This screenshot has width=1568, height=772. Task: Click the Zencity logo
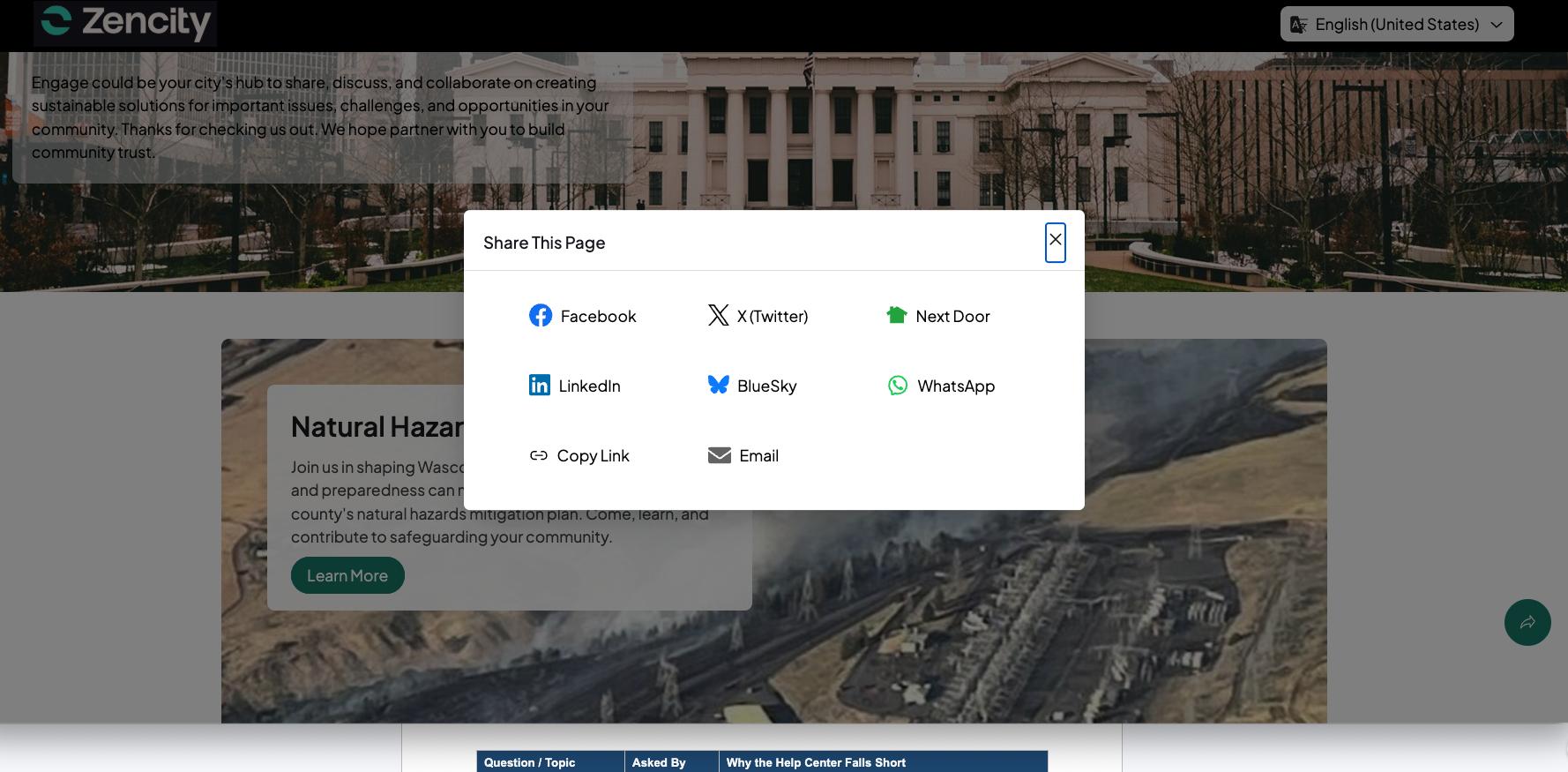[126, 23]
